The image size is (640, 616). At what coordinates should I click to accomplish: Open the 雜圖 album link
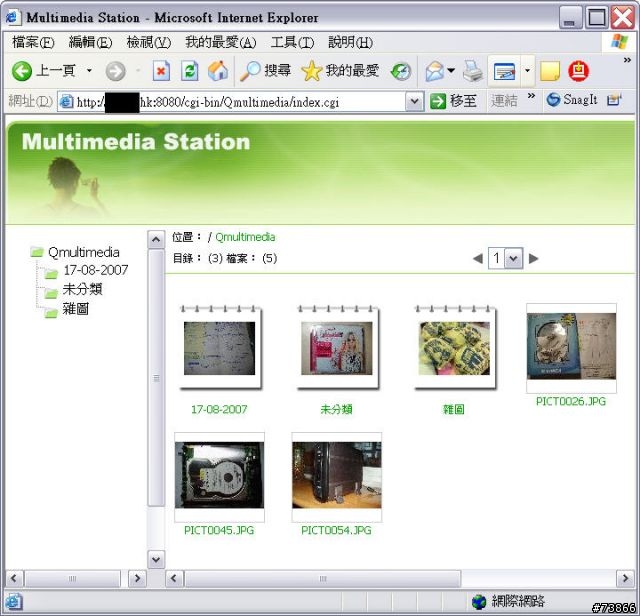point(453,409)
